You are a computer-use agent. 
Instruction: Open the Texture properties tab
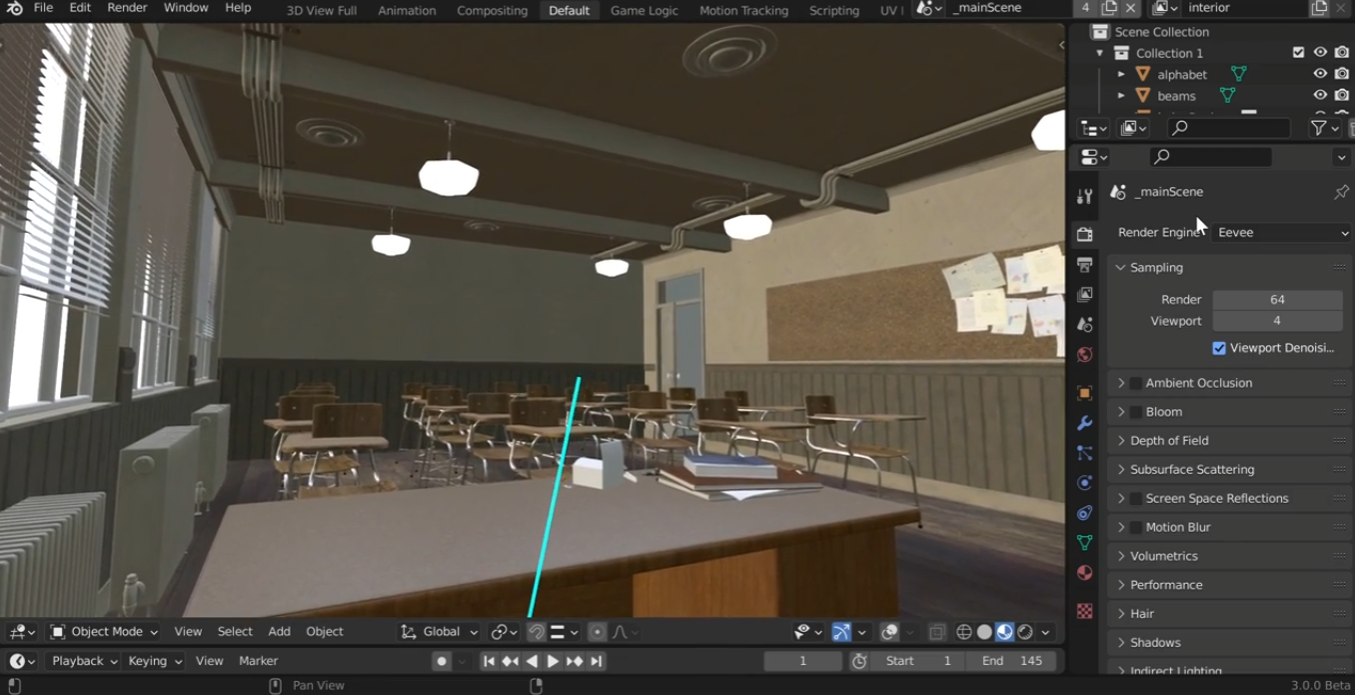tap(1084, 610)
